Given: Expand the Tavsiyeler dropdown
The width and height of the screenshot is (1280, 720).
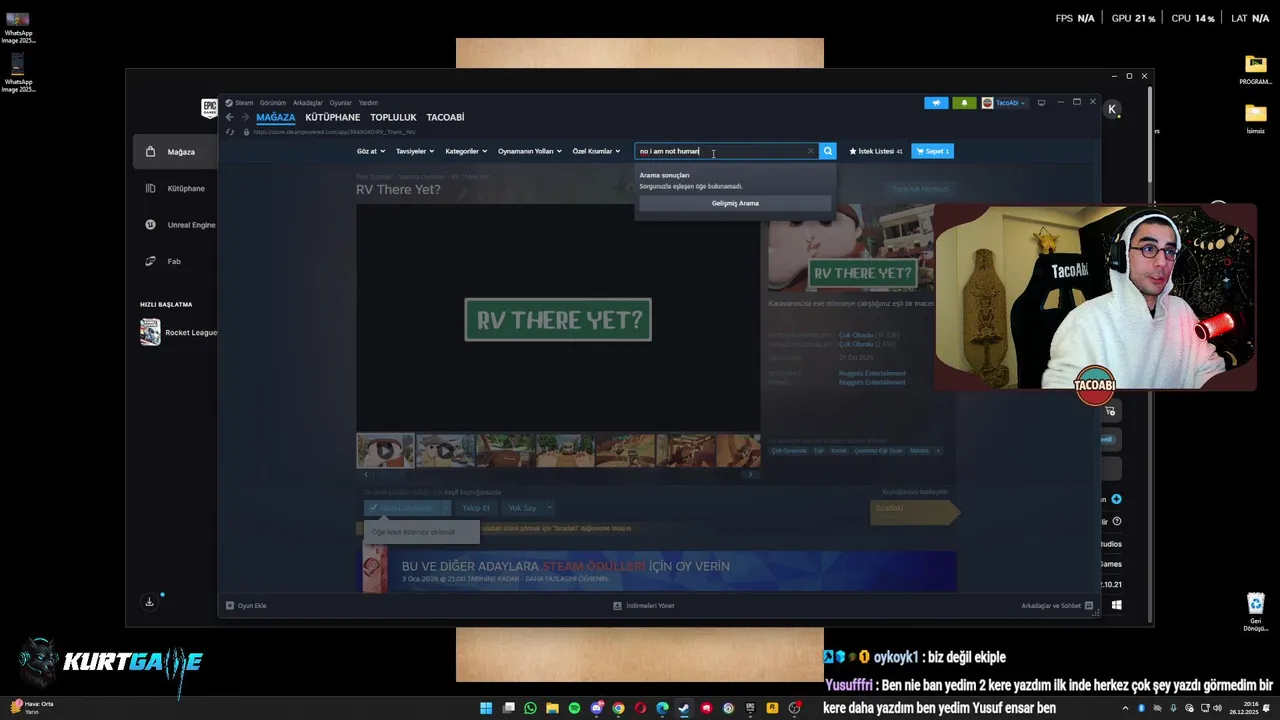Looking at the screenshot, I should [415, 151].
